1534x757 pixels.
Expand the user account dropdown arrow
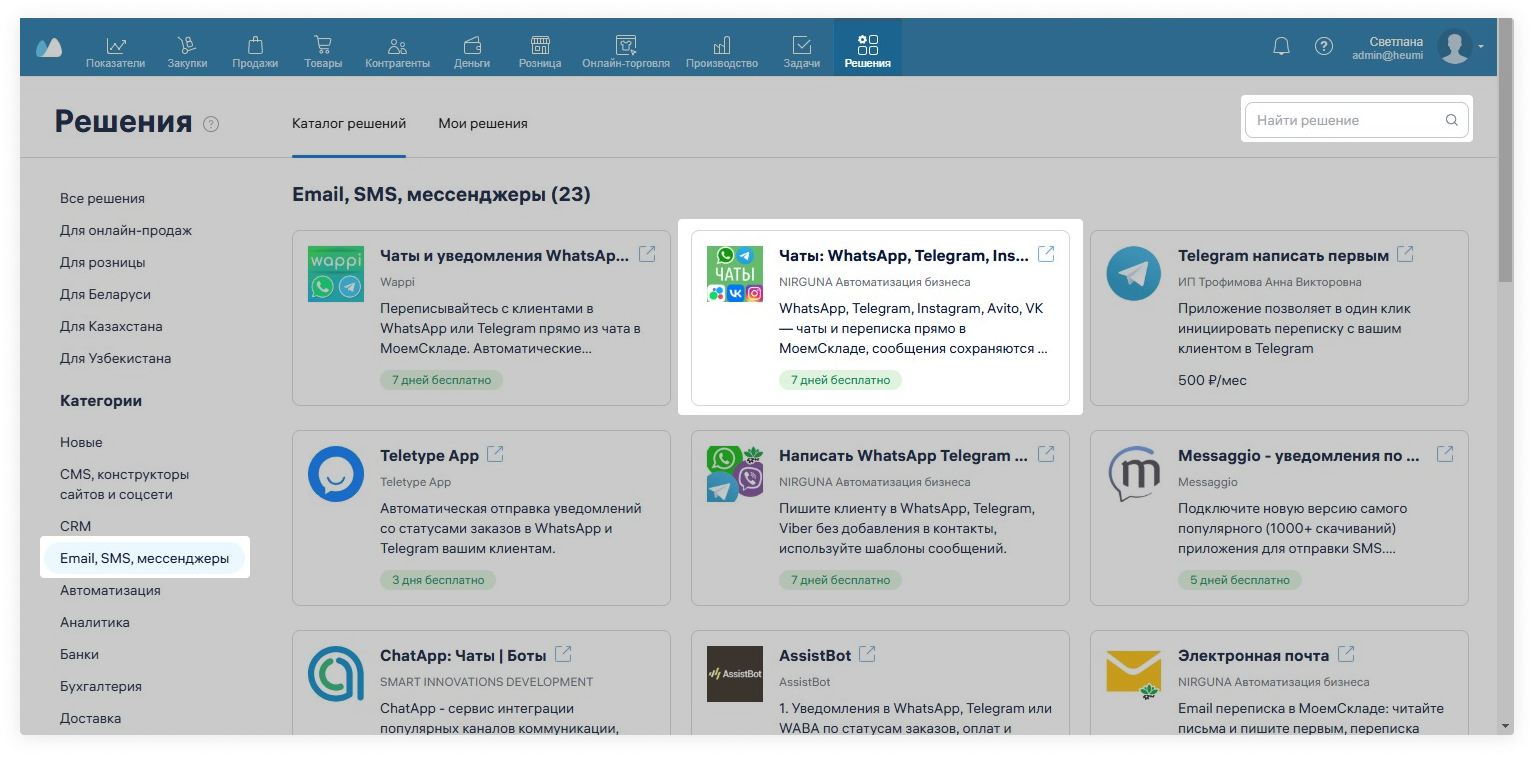[1481, 46]
